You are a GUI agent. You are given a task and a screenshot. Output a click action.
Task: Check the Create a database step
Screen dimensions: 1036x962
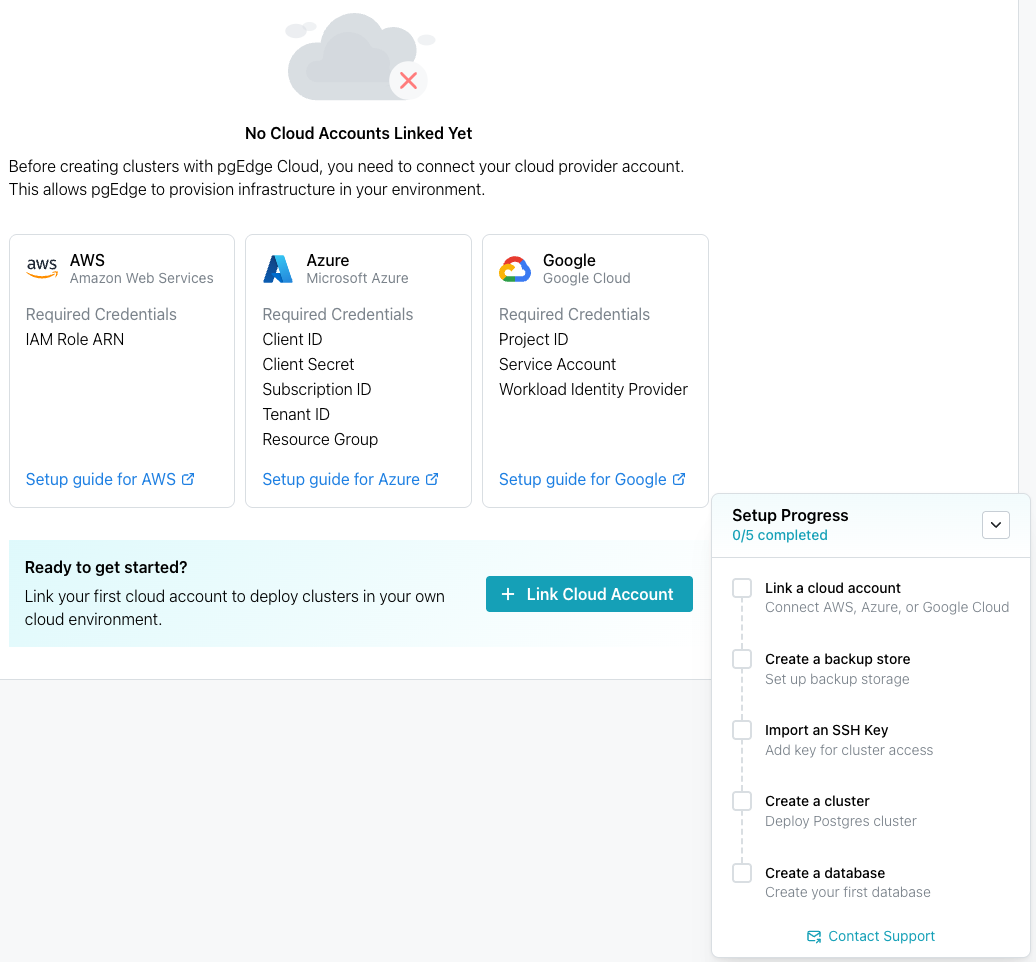[x=741, y=872]
